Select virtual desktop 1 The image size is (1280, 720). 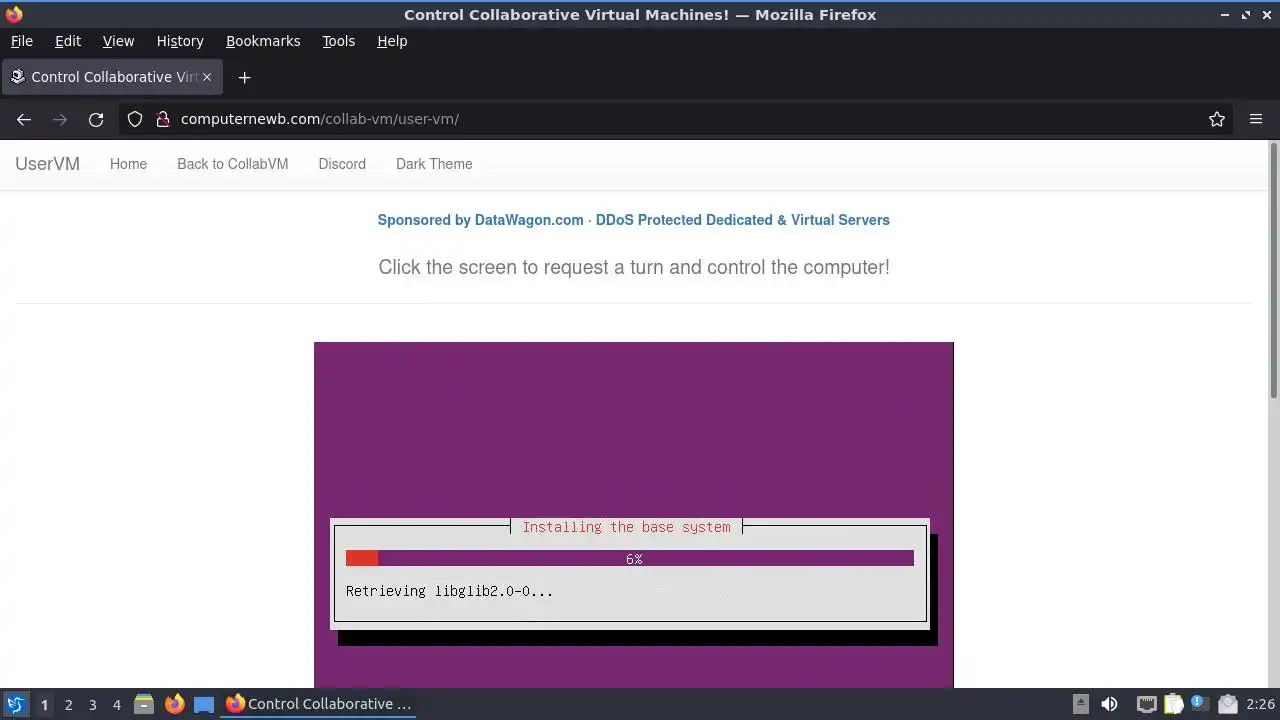point(44,704)
